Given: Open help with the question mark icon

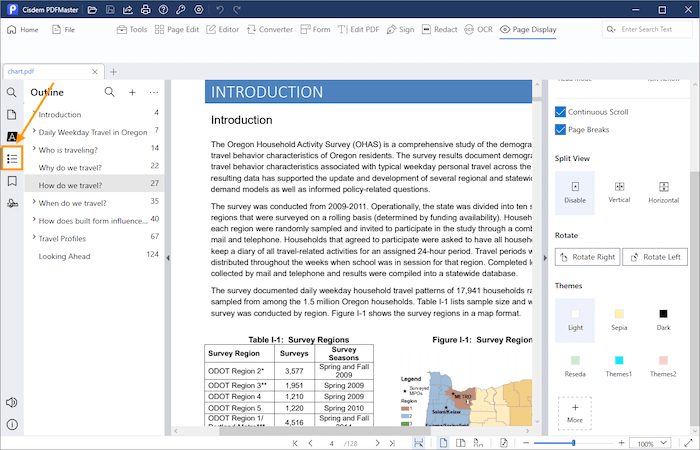Looking at the screenshot, I should (x=163, y=9).
